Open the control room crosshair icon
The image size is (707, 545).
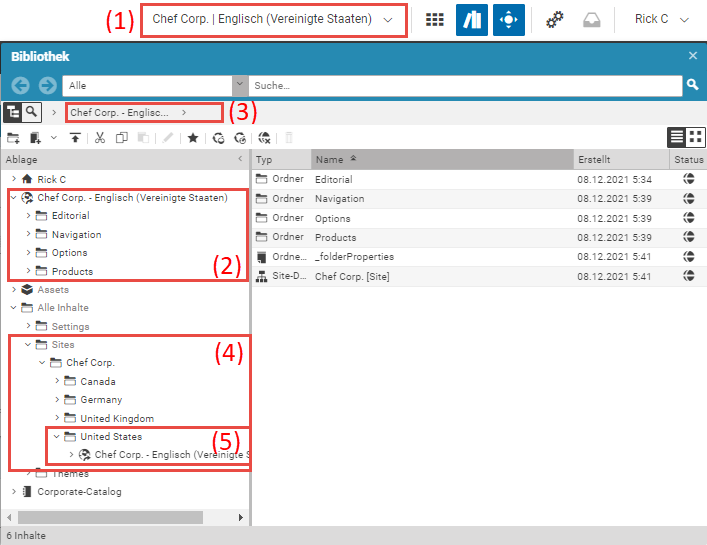508,20
